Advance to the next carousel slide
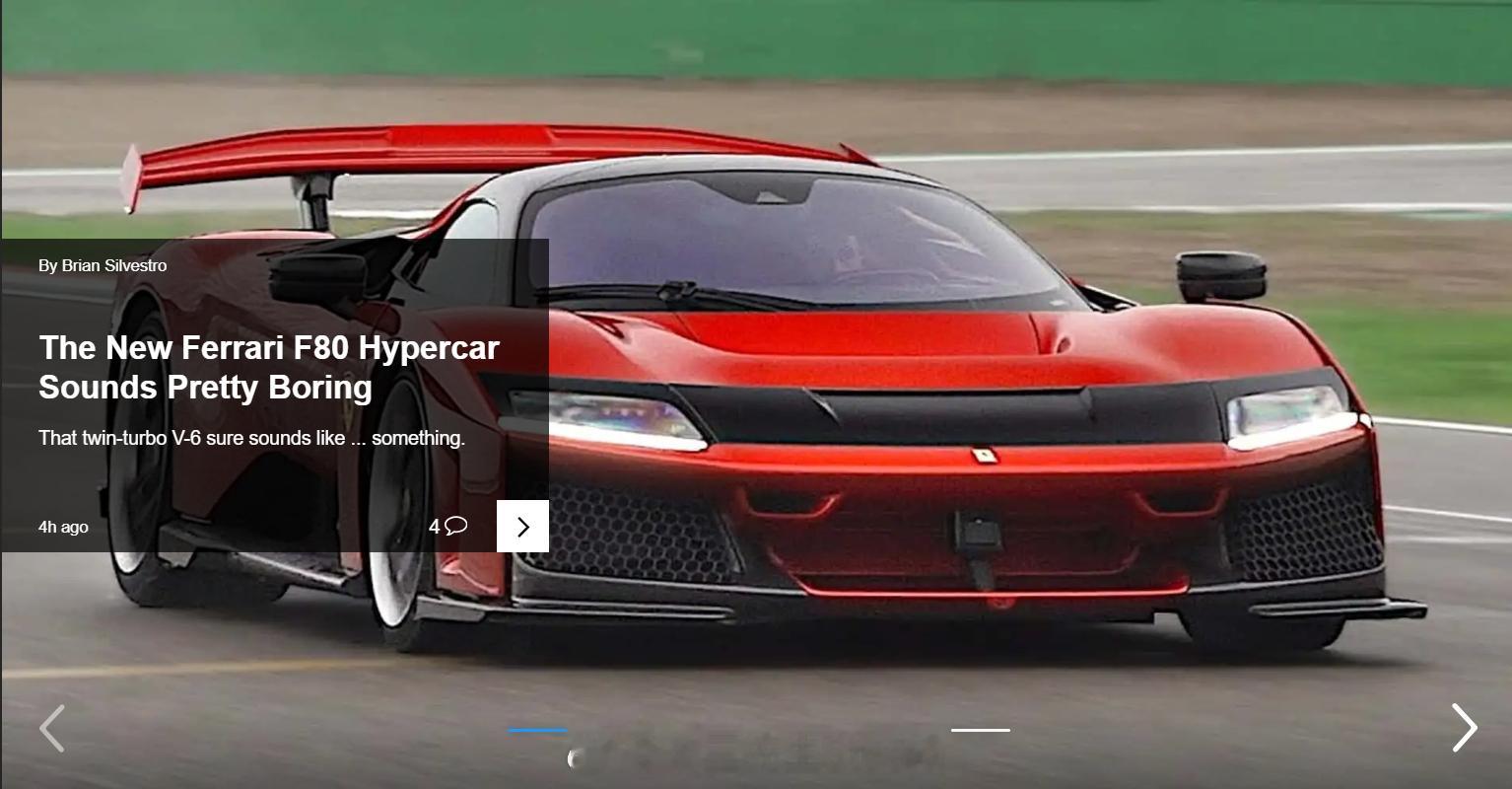Viewport: 1512px width, 789px height. (x=1465, y=728)
